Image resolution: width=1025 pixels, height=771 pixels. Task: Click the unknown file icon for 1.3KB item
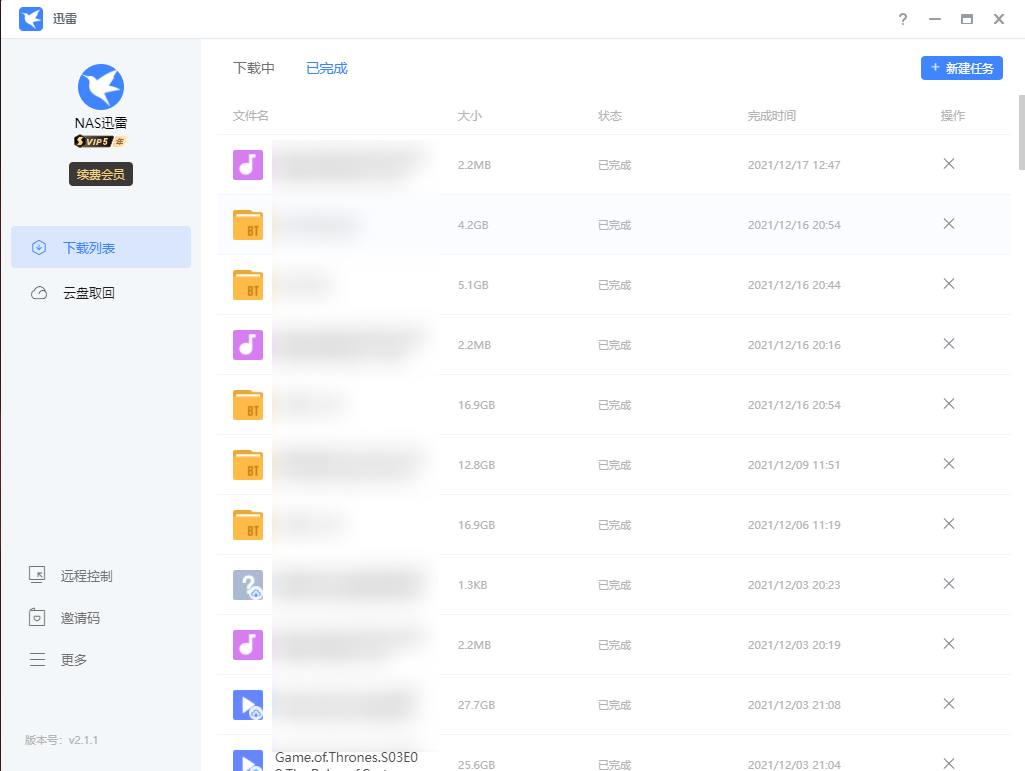pos(248,585)
